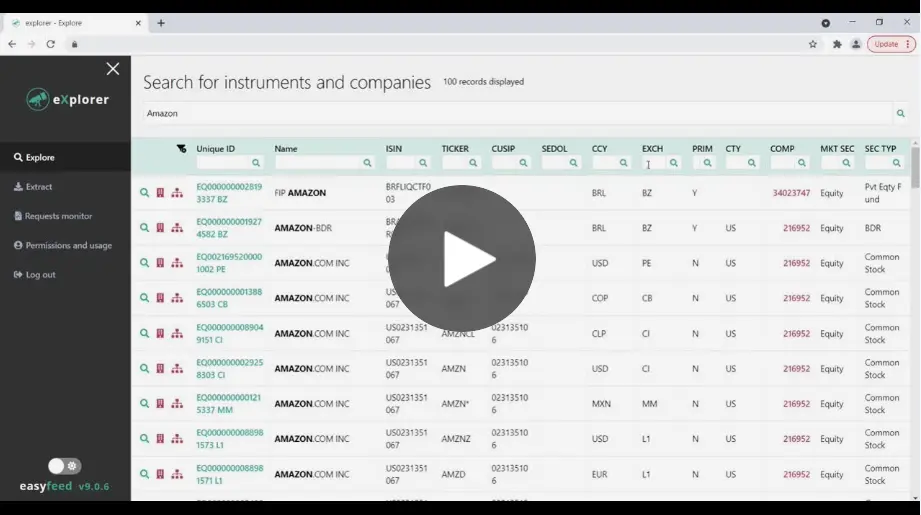Open a new browser tab
The height and width of the screenshot is (515, 921).
[x=161, y=23]
